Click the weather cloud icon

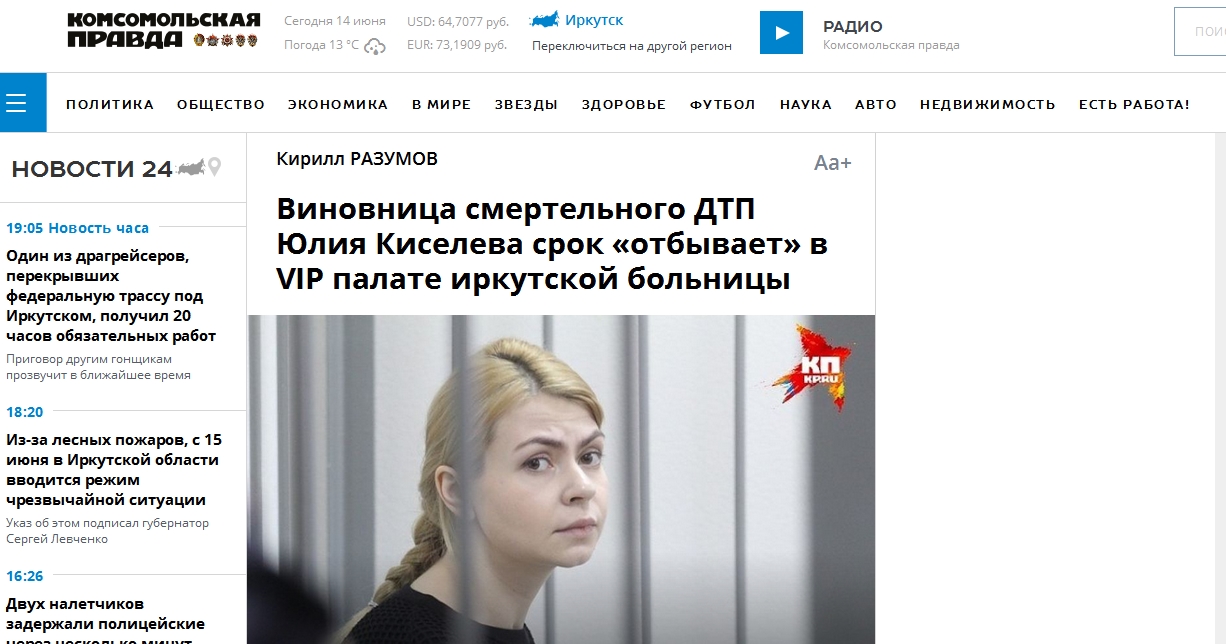(375, 46)
